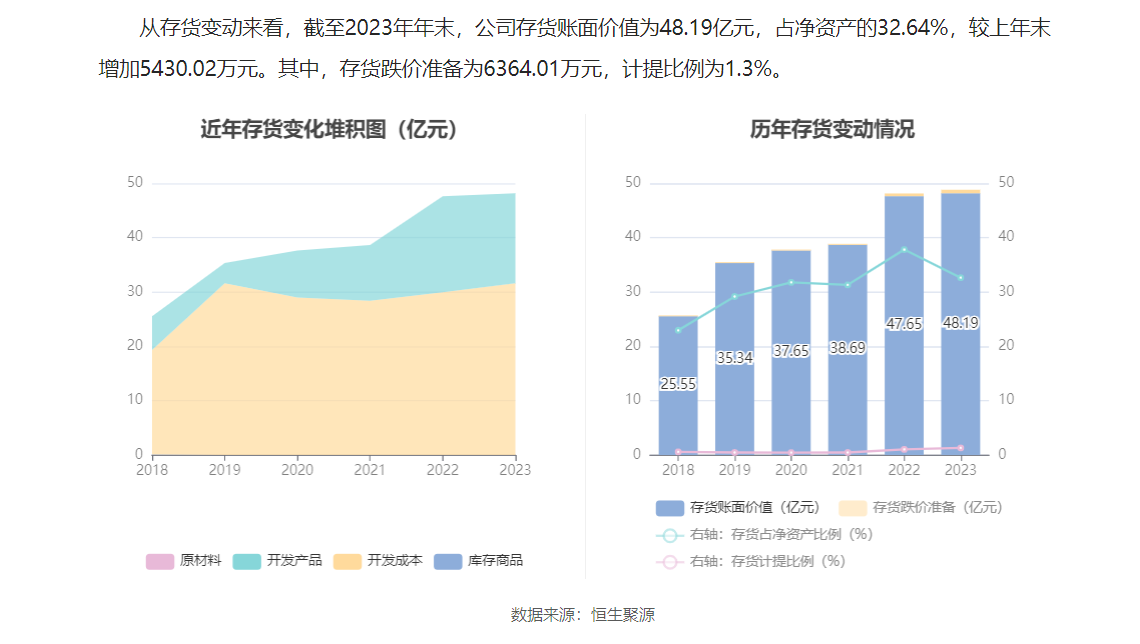Screen dimensions: 1140x644
Task: Toggle the 开发产品 legend swatch
Action: click(246, 561)
